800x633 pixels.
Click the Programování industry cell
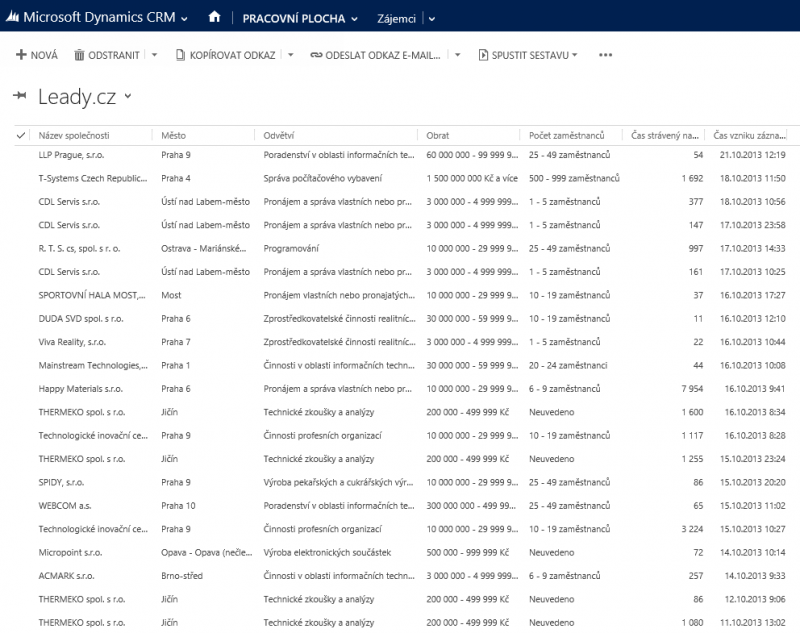[x=291, y=248]
